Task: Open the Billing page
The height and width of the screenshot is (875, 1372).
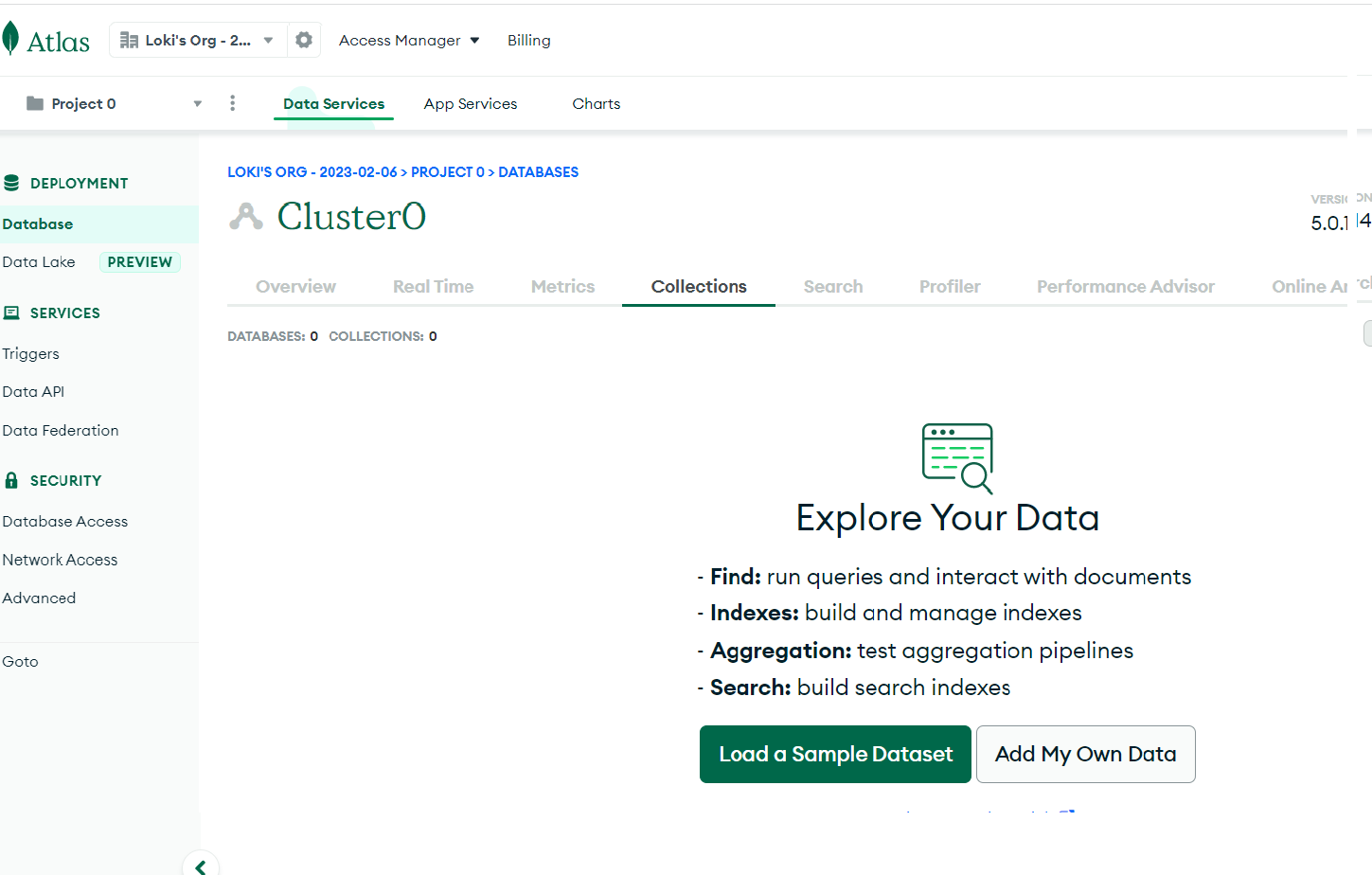Action: point(528,41)
